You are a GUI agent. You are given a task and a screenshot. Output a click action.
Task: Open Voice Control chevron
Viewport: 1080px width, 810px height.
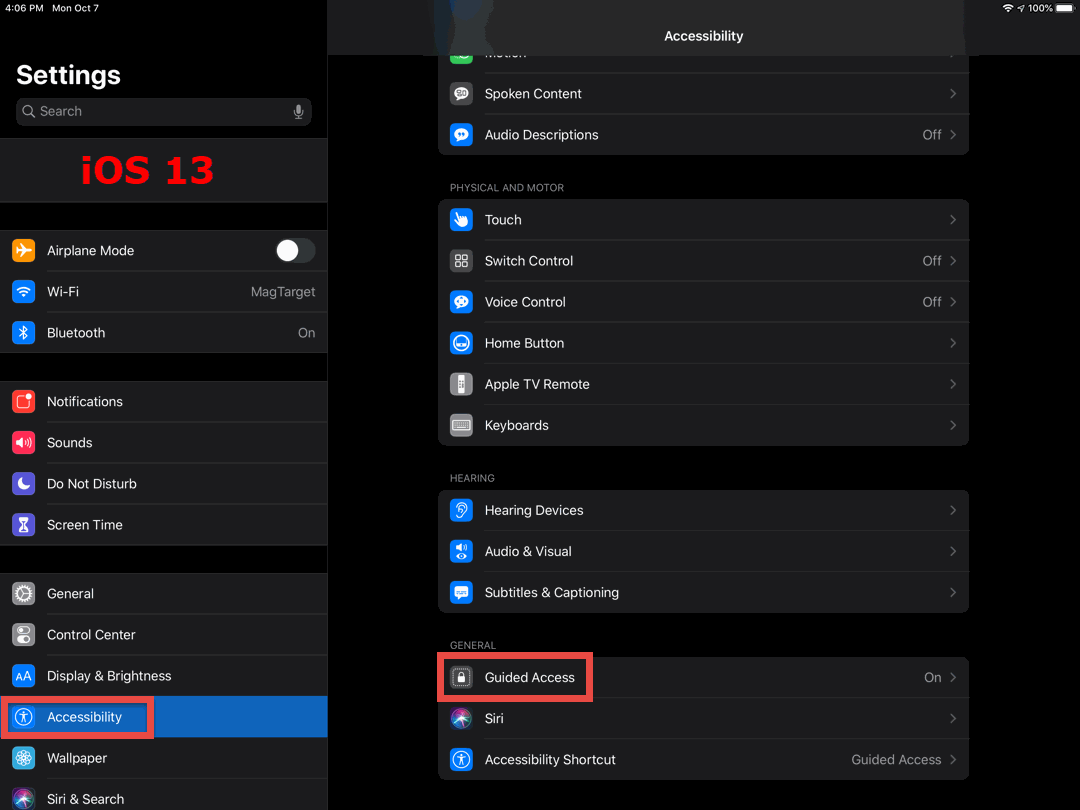coord(953,302)
